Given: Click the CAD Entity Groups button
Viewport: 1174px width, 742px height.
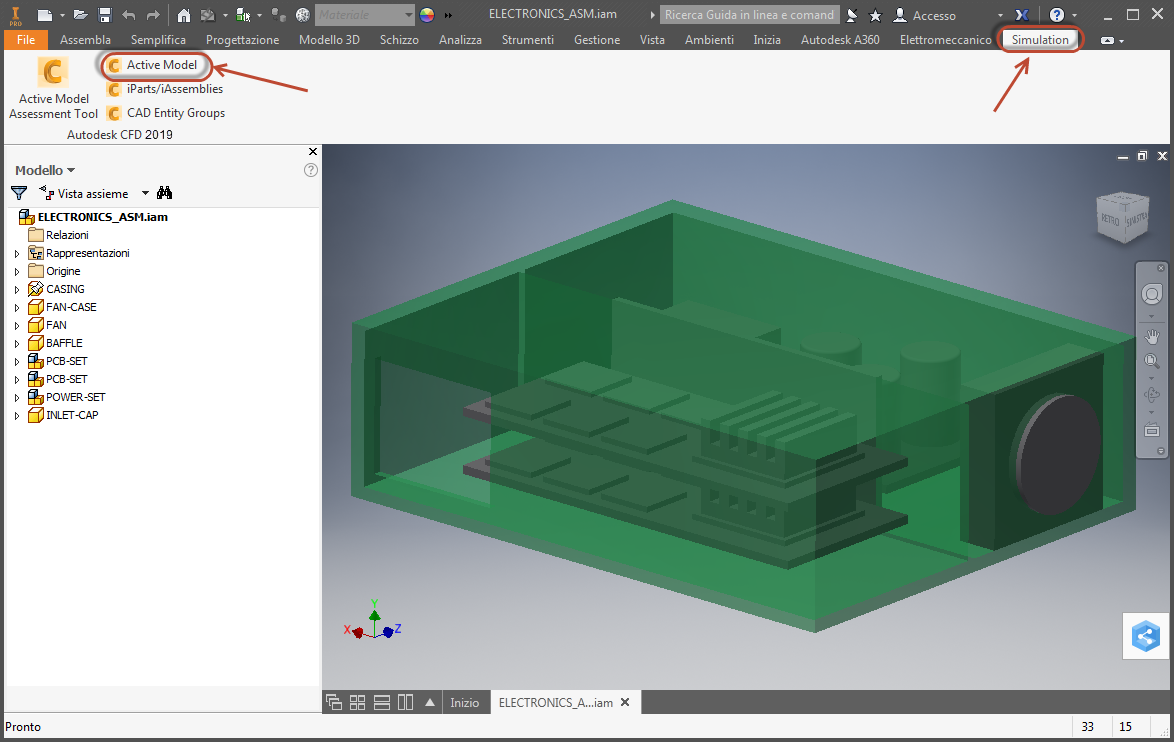Looking at the screenshot, I should (x=166, y=113).
